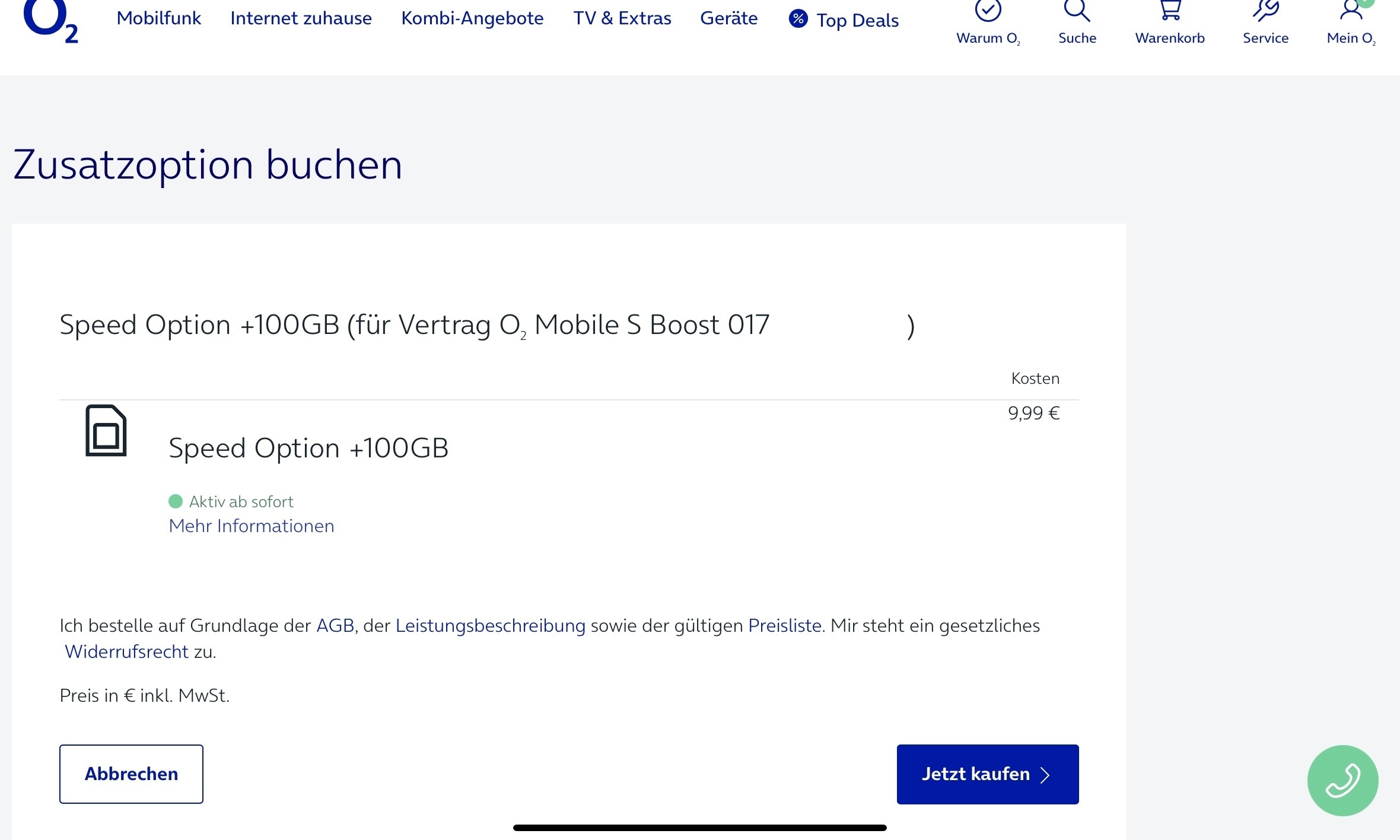Click the 9,99 € price value
This screenshot has width=1400, height=840.
(1034, 413)
